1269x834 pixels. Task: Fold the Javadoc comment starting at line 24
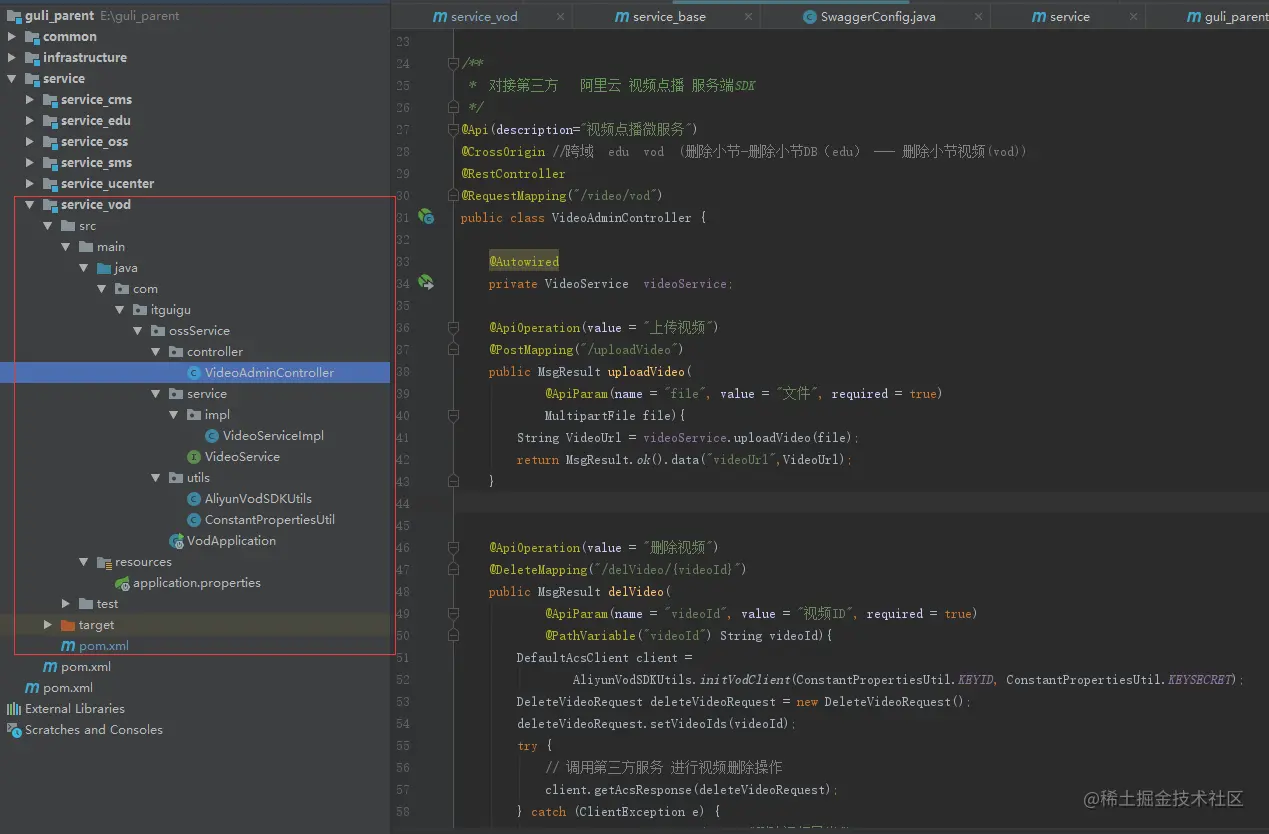[454, 63]
